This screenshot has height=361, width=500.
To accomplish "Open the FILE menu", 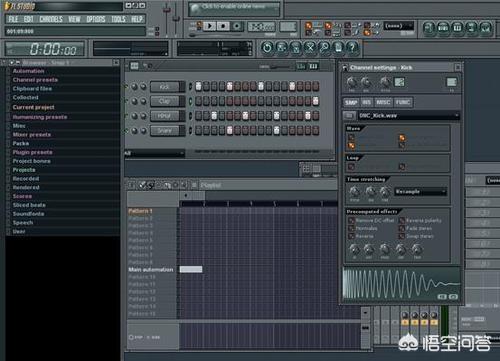I will 13,19.
